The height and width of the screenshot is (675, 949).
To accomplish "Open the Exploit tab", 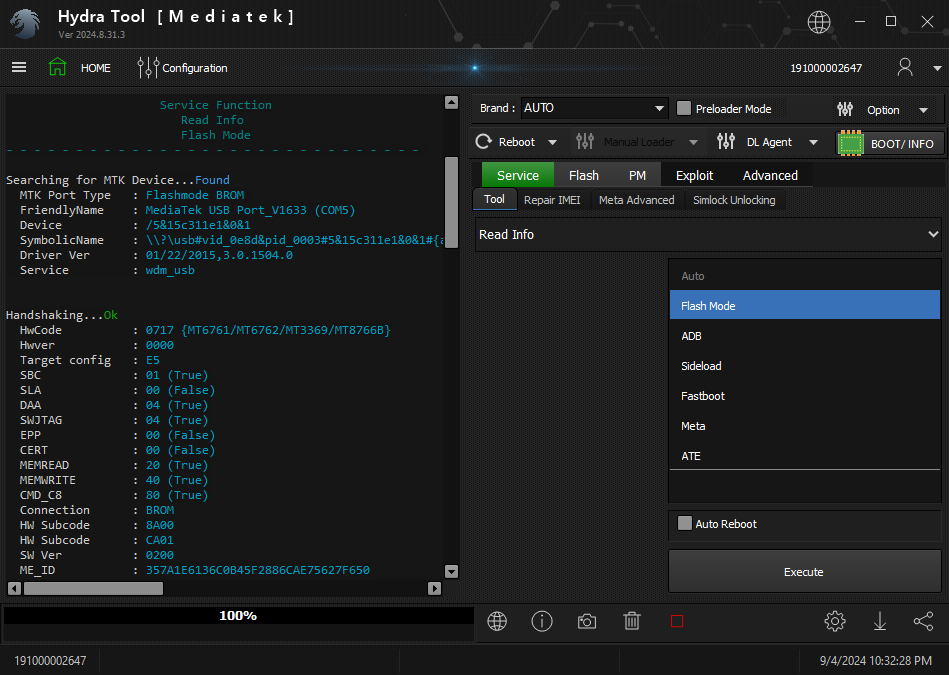I will pos(694,175).
